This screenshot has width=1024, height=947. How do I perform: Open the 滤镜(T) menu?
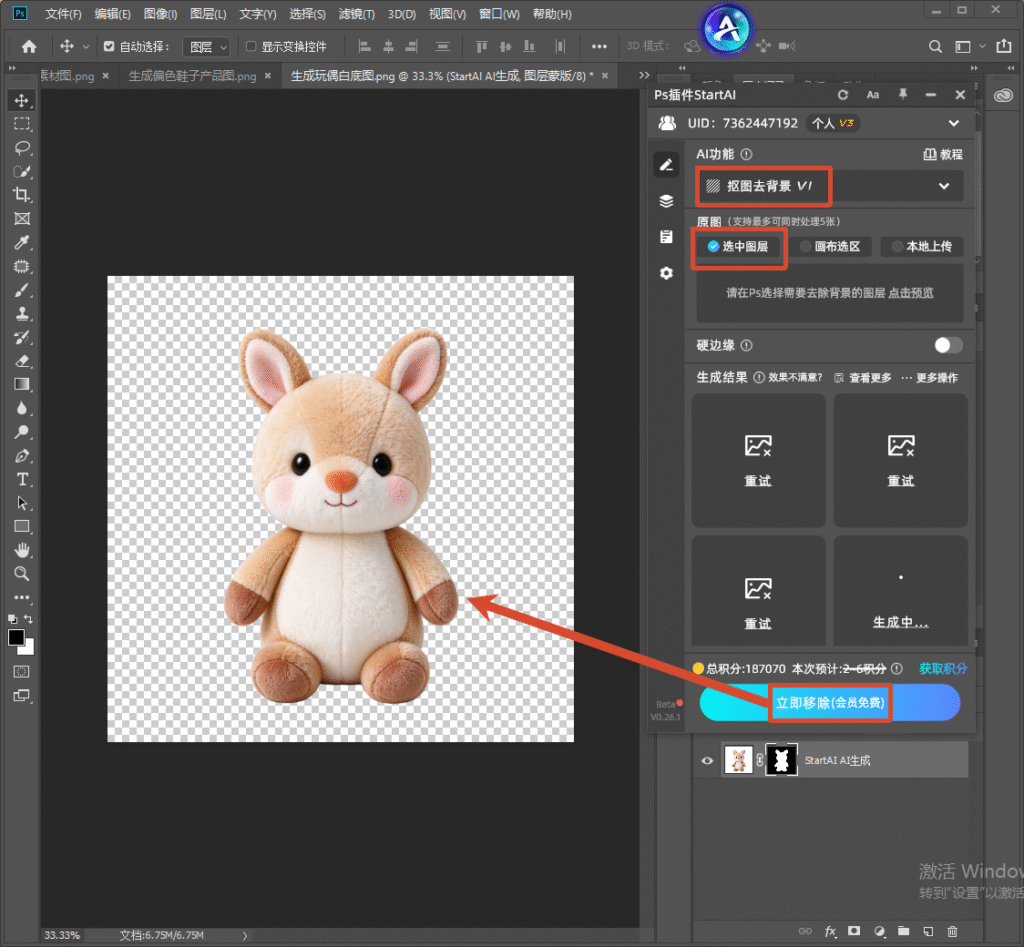click(x=357, y=14)
